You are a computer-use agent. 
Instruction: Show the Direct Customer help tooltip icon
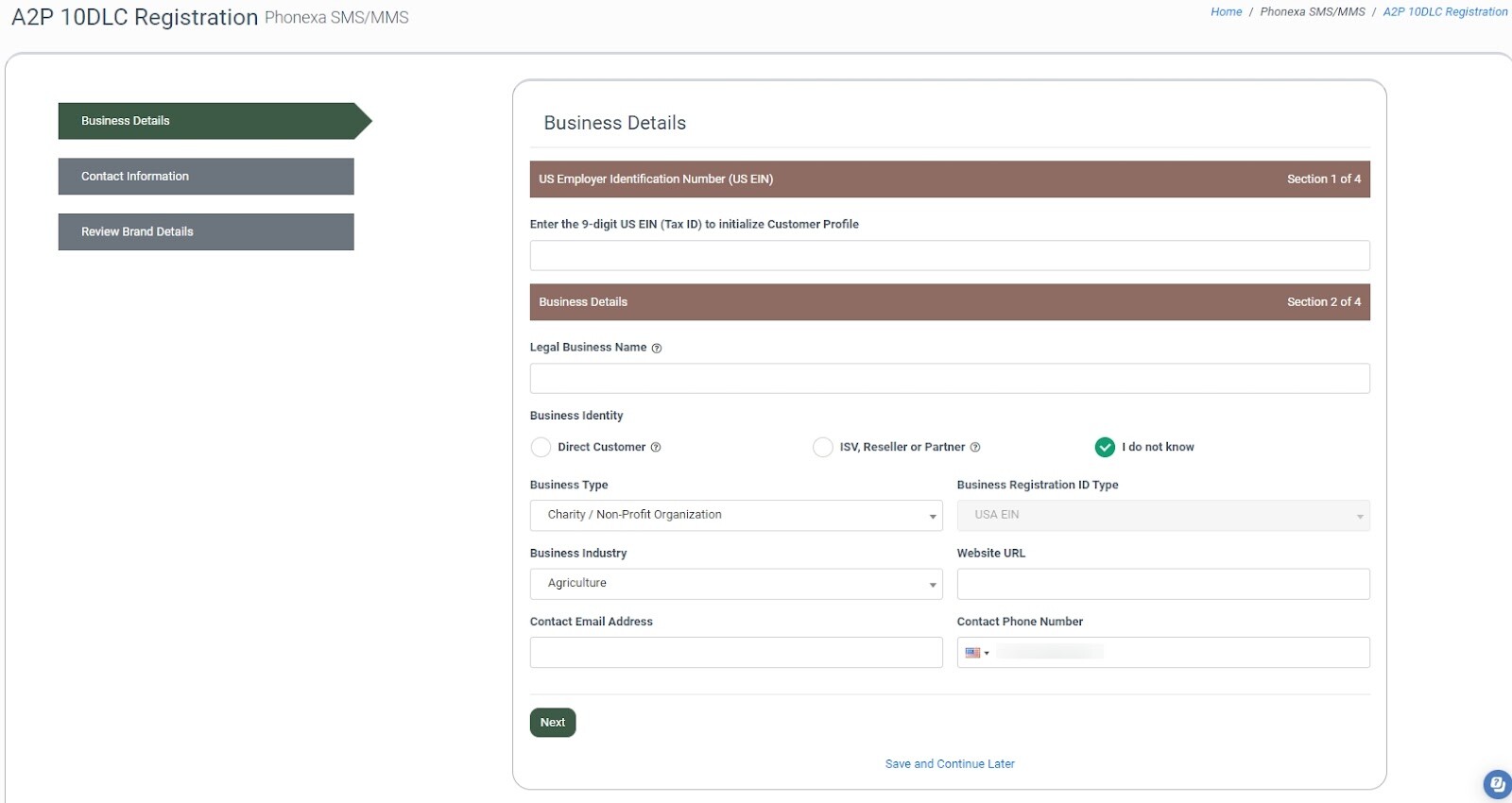pos(656,448)
